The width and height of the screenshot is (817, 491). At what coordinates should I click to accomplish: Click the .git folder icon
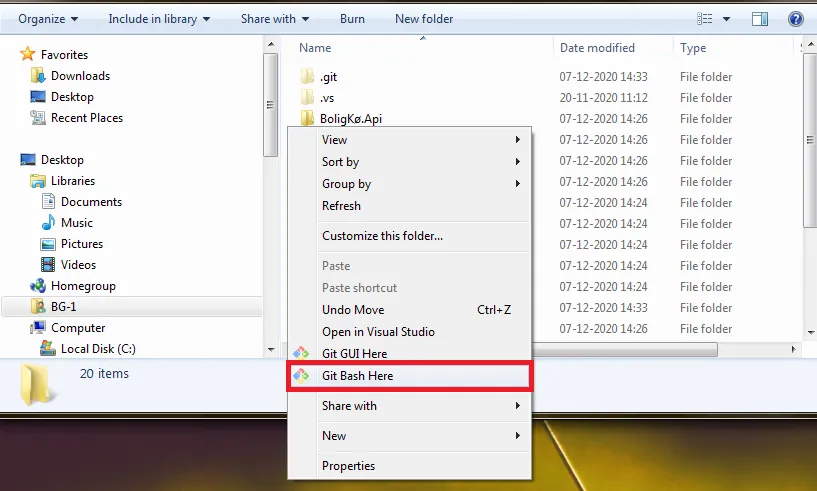pos(307,77)
